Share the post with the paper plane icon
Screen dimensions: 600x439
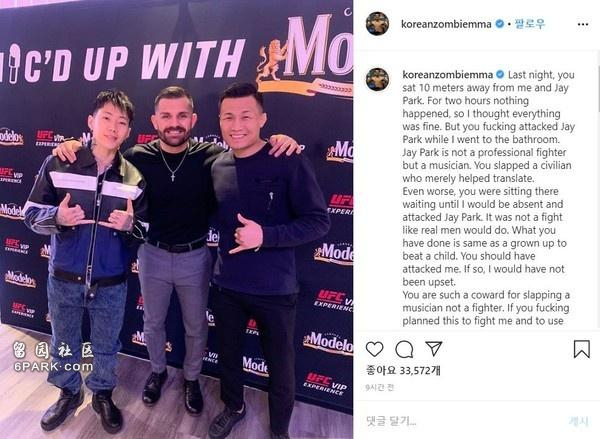pyautogui.click(x=434, y=349)
